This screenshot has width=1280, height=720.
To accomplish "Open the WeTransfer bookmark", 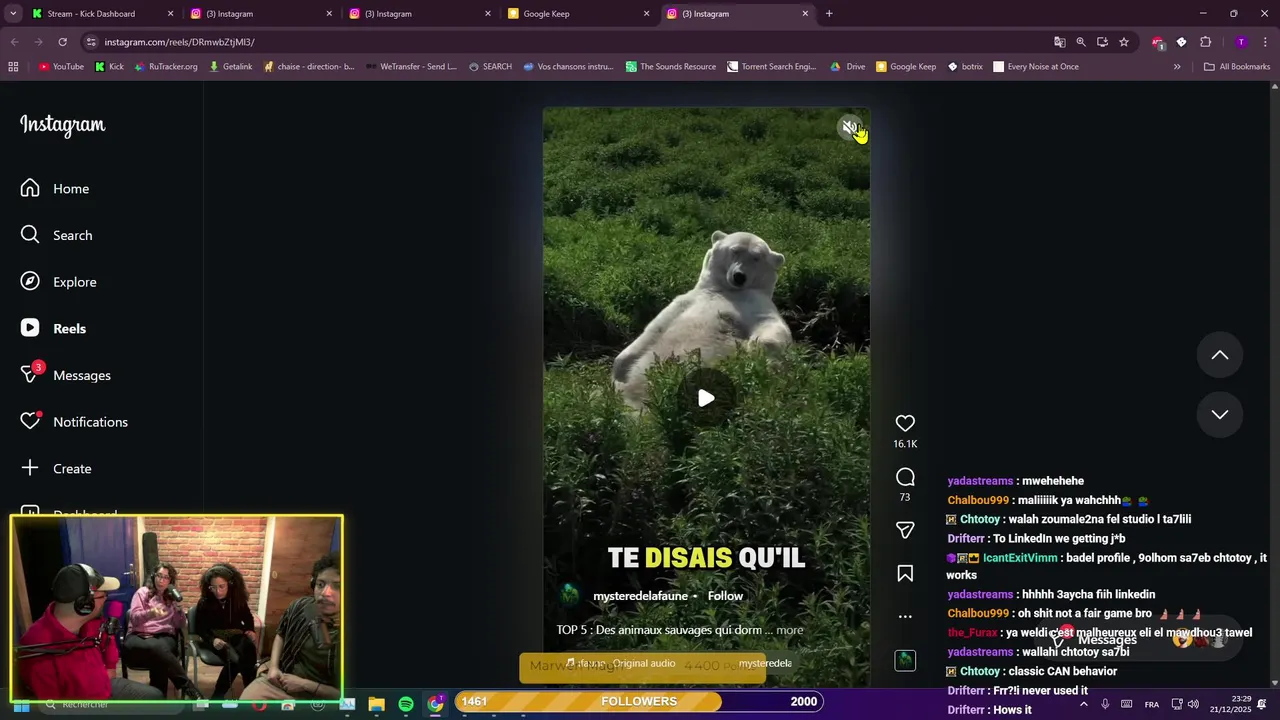I will click(x=410, y=67).
